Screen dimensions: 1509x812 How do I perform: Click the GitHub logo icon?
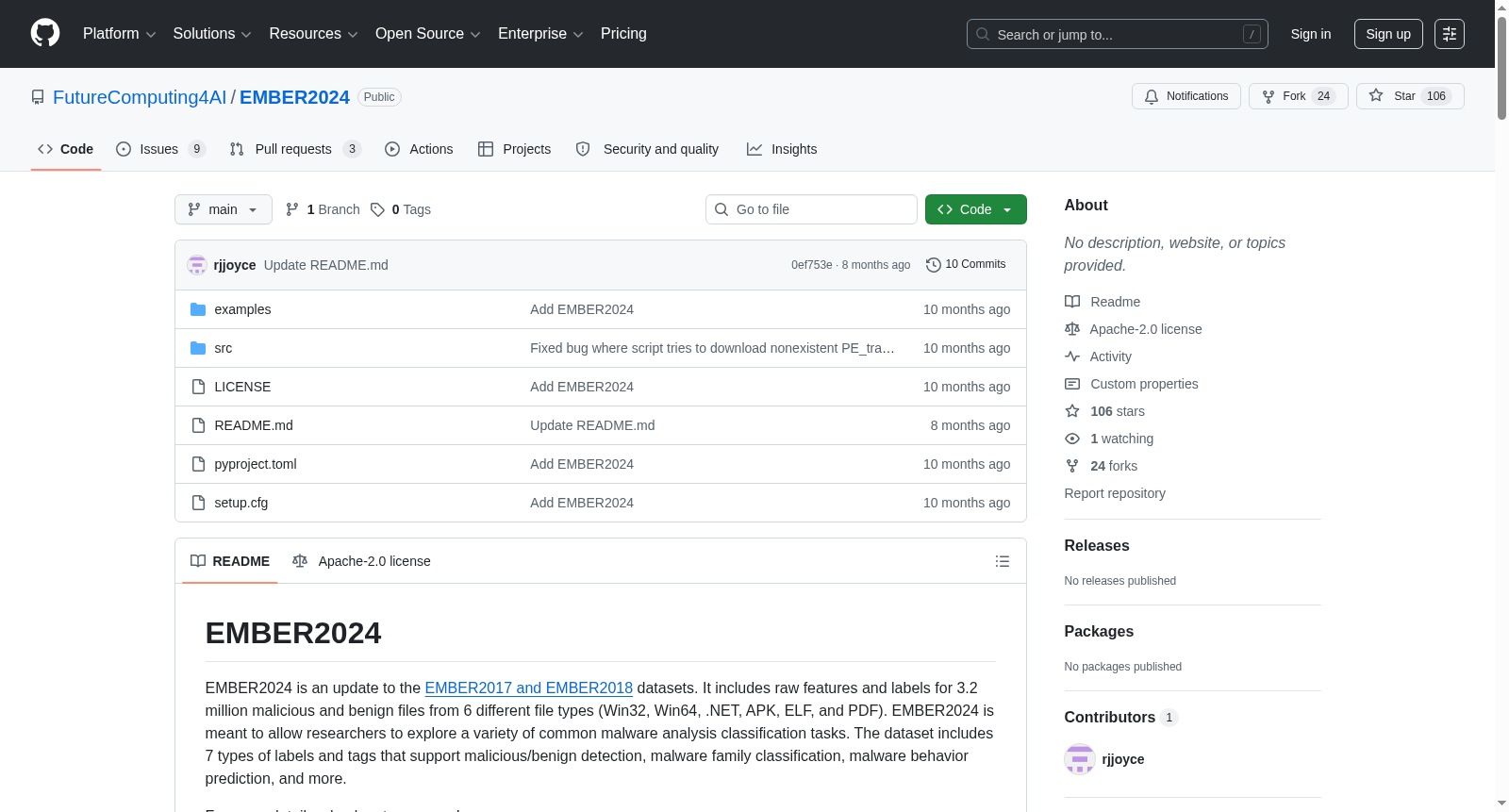click(x=45, y=34)
